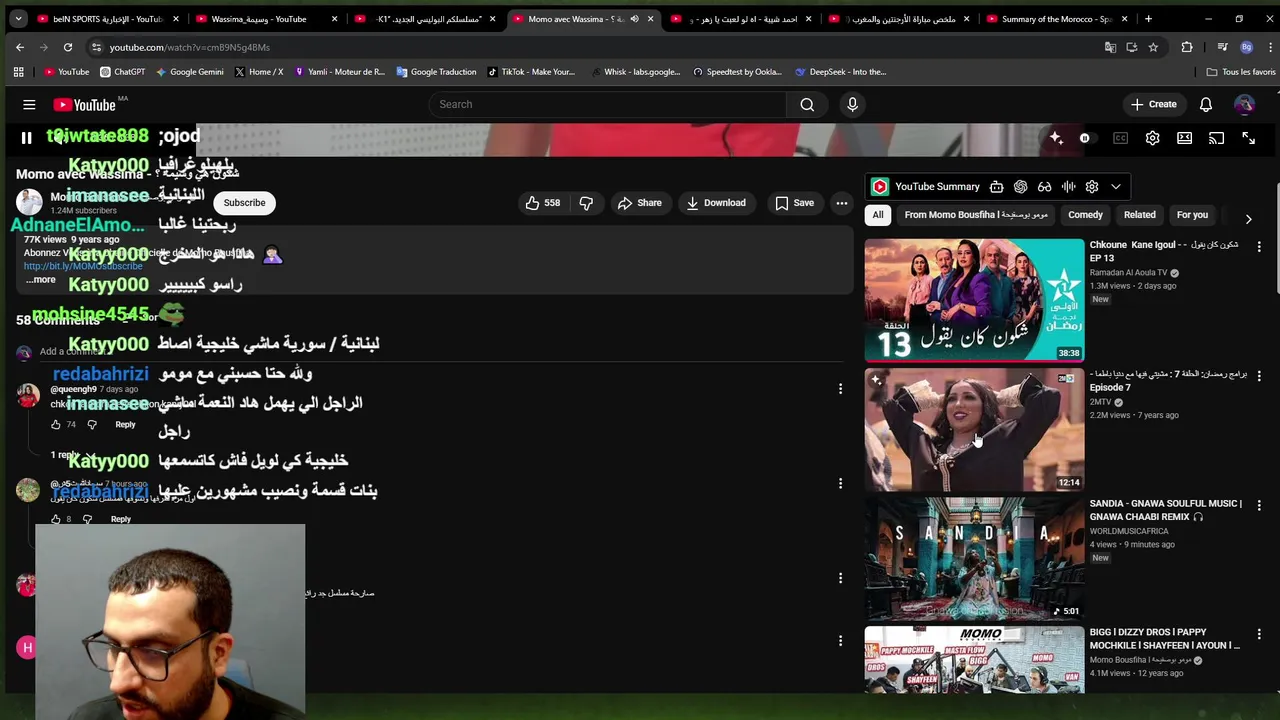The width and height of the screenshot is (1280, 720).
Task: Open the YouTube Summary logo icon
Action: (x=880, y=187)
